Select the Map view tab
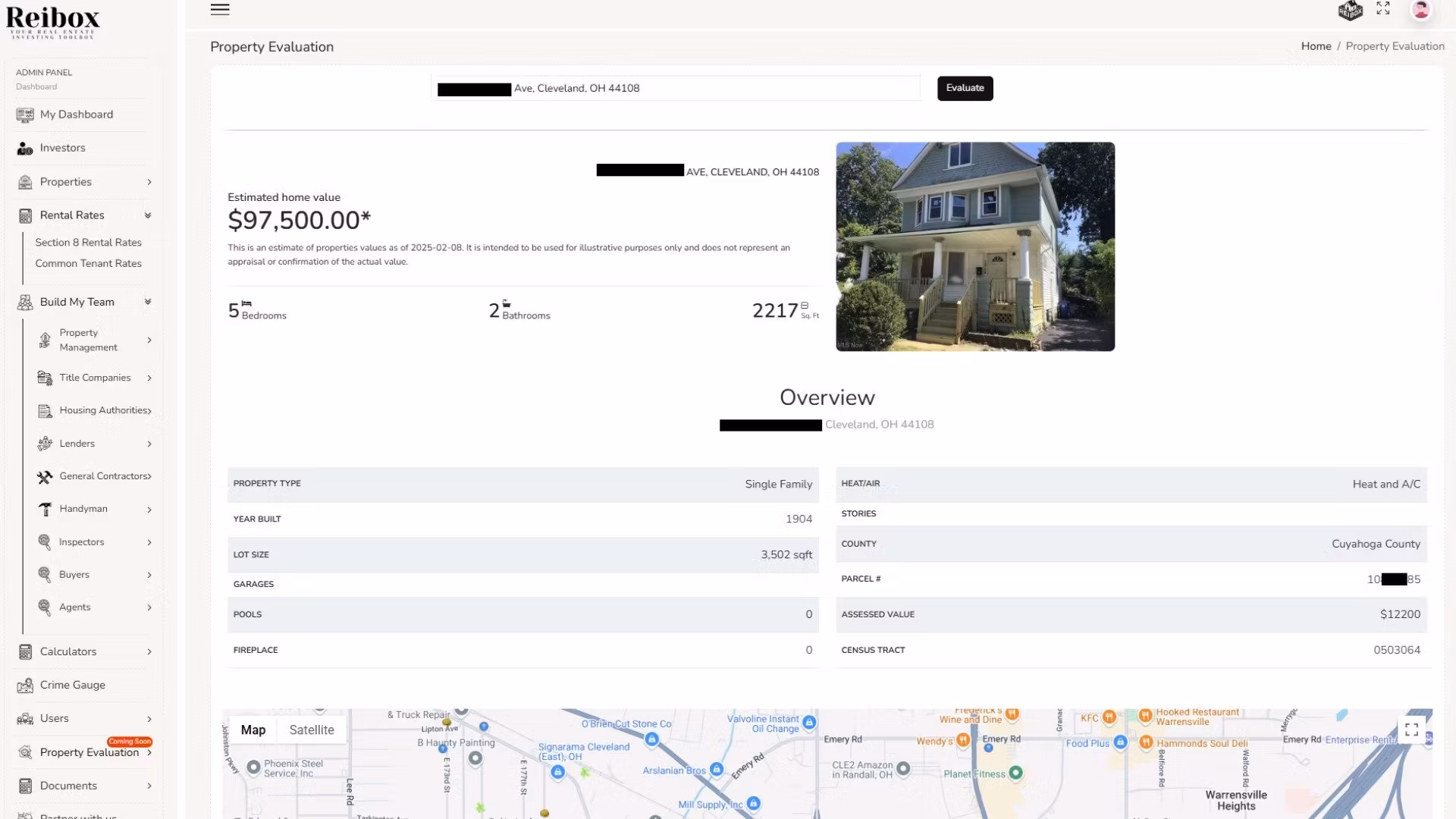Image resolution: width=1456 pixels, height=819 pixels. coord(253,730)
